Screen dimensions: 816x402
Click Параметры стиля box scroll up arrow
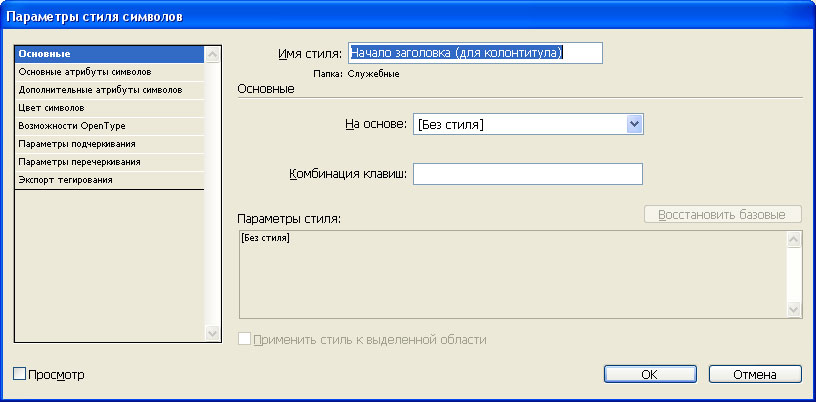click(794, 239)
